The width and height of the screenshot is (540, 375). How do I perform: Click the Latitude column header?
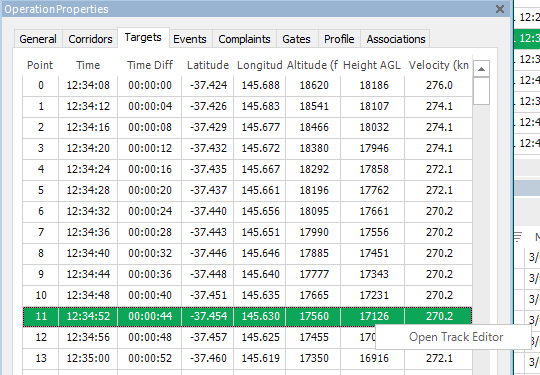(208, 65)
